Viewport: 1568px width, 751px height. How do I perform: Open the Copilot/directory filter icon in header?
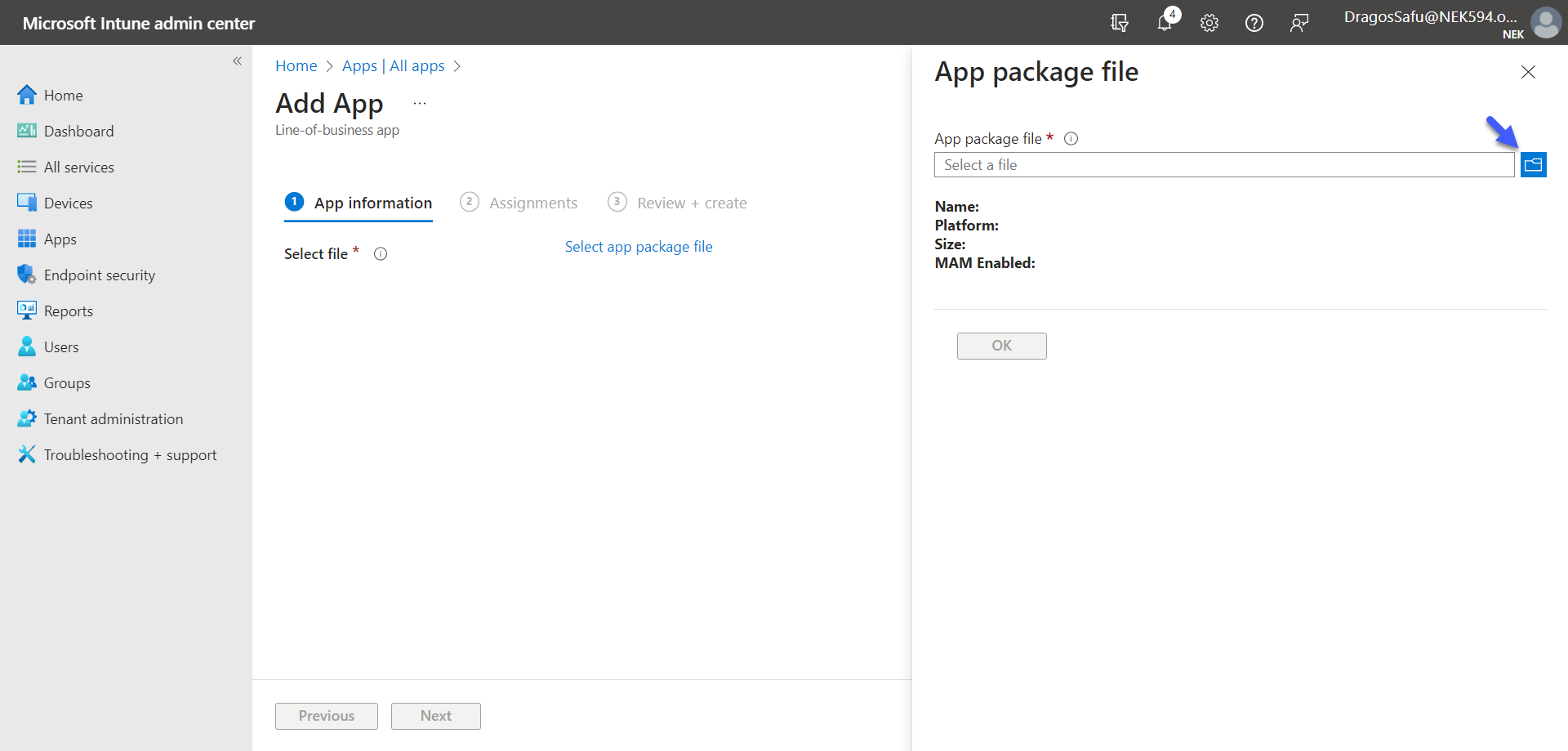1120,23
